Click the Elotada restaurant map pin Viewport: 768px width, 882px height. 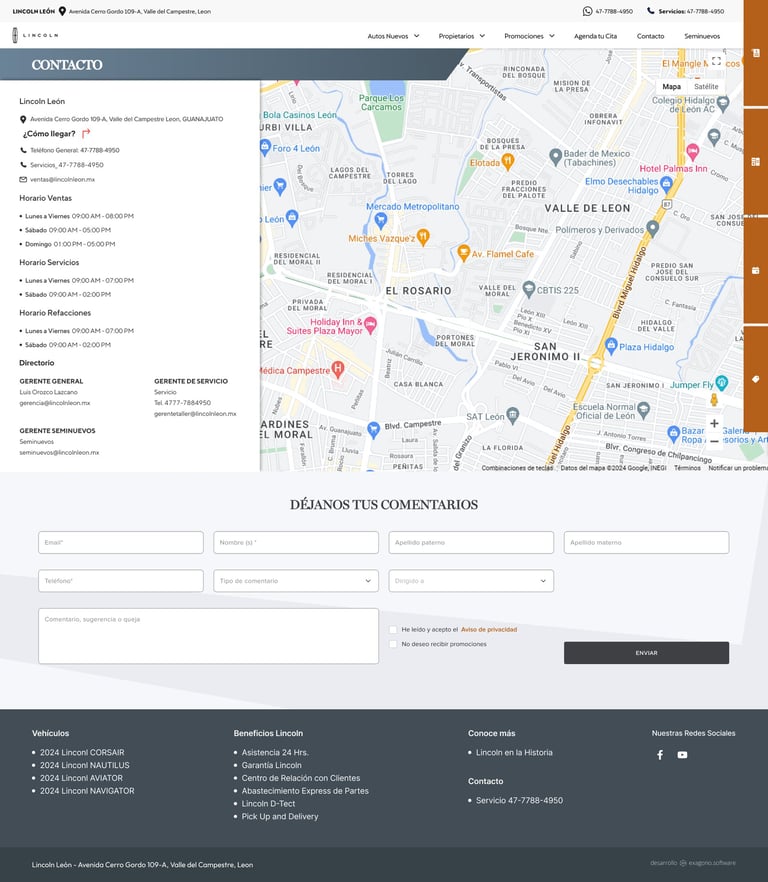pyautogui.click(x=507, y=161)
